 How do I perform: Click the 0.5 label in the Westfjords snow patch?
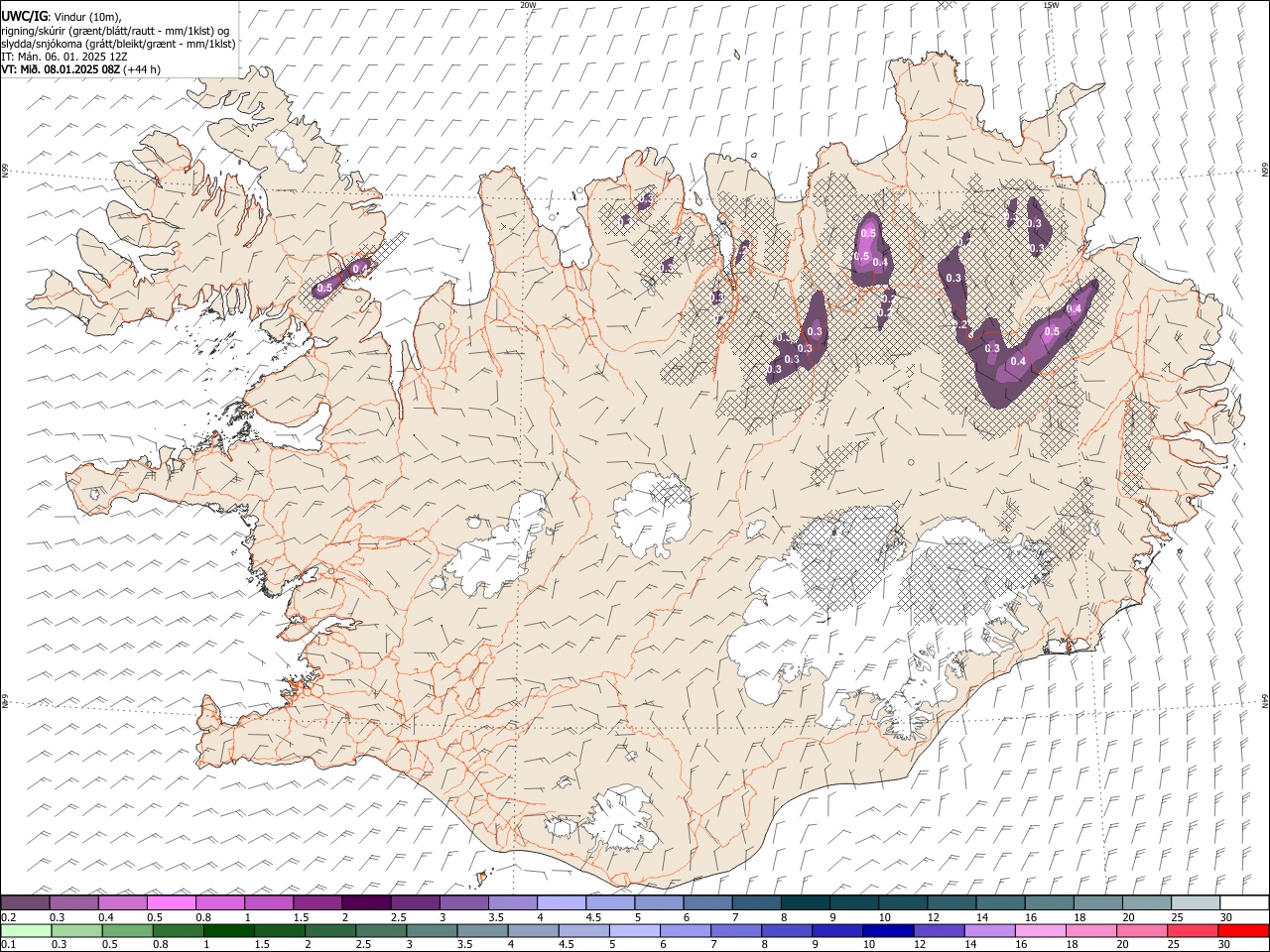(324, 289)
